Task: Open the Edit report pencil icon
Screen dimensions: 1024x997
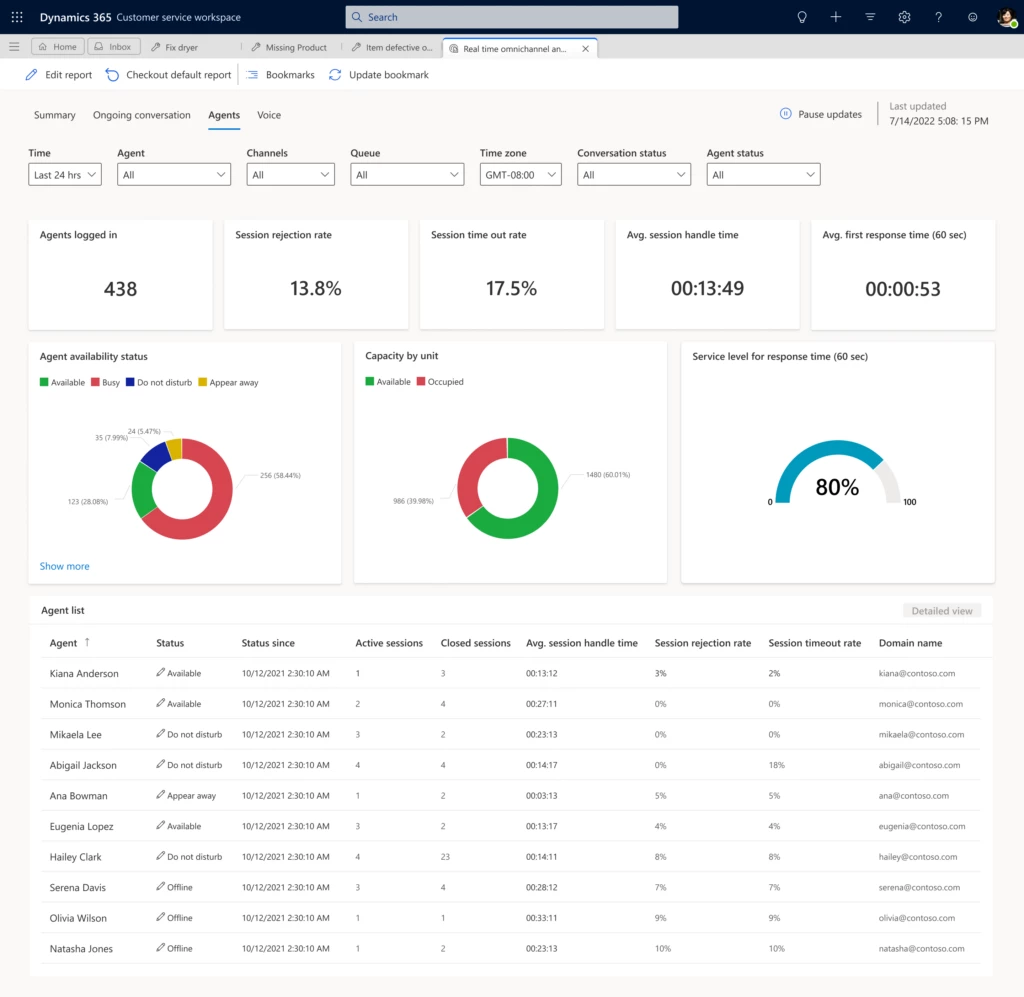Action: pyautogui.click(x=31, y=74)
